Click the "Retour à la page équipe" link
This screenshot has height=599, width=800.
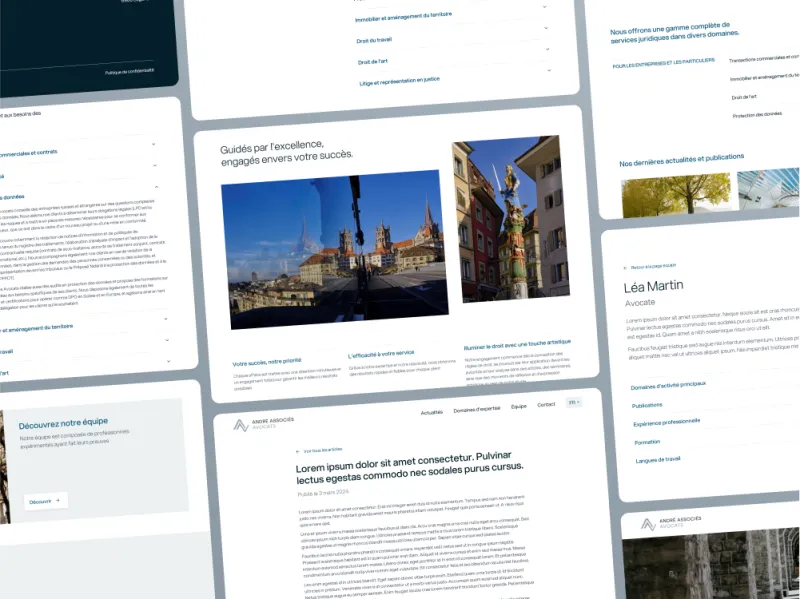[653, 266]
